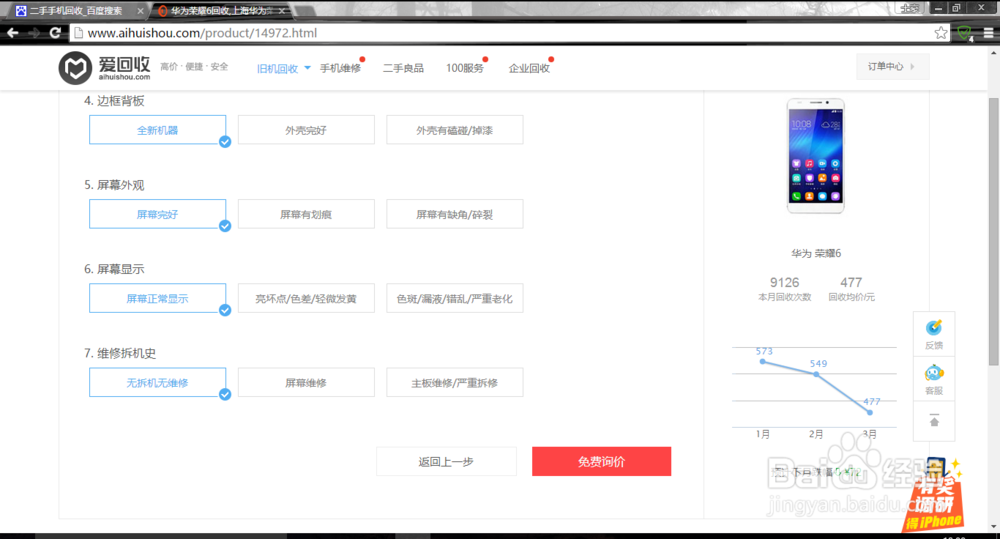The height and width of the screenshot is (539, 1000).
Task: Select 亮坏点/色差/轻微发黄 option
Action: pos(306,299)
